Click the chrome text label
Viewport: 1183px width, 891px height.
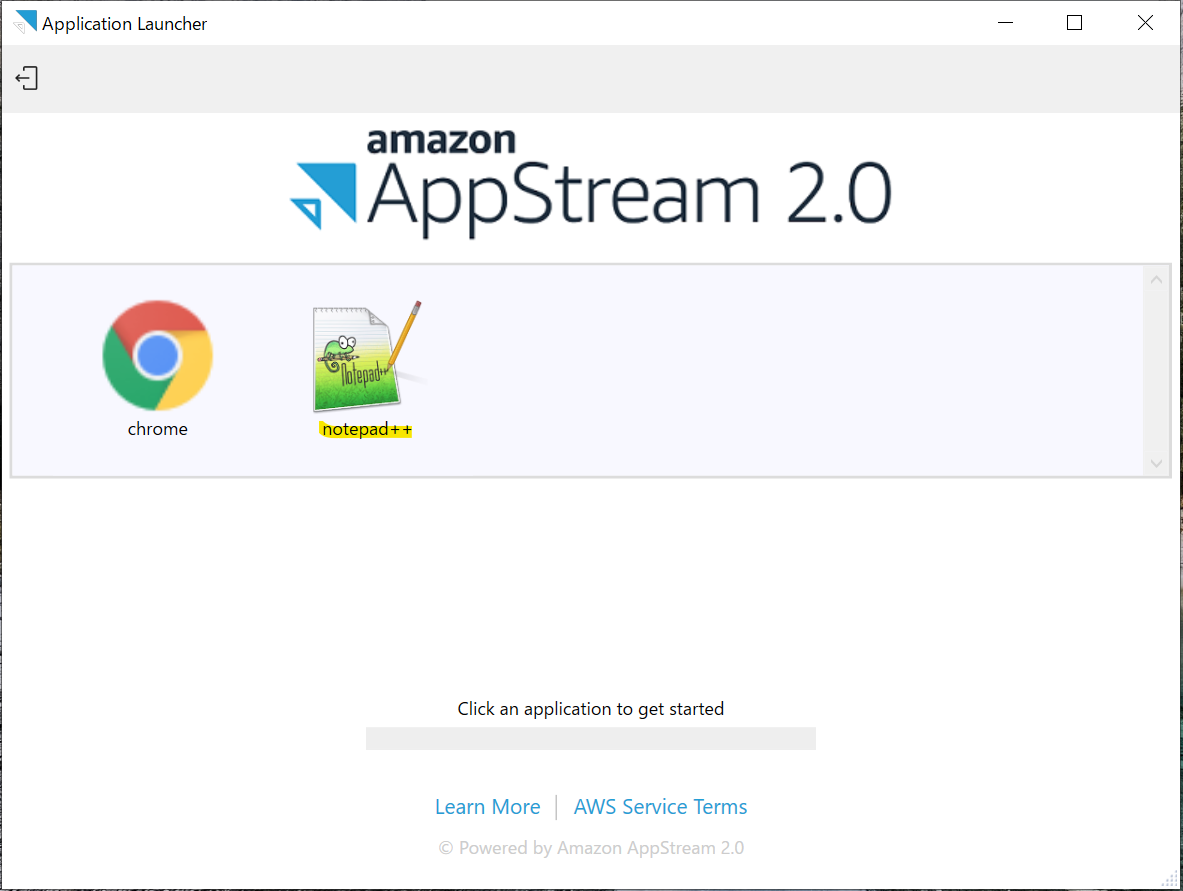[157, 428]
